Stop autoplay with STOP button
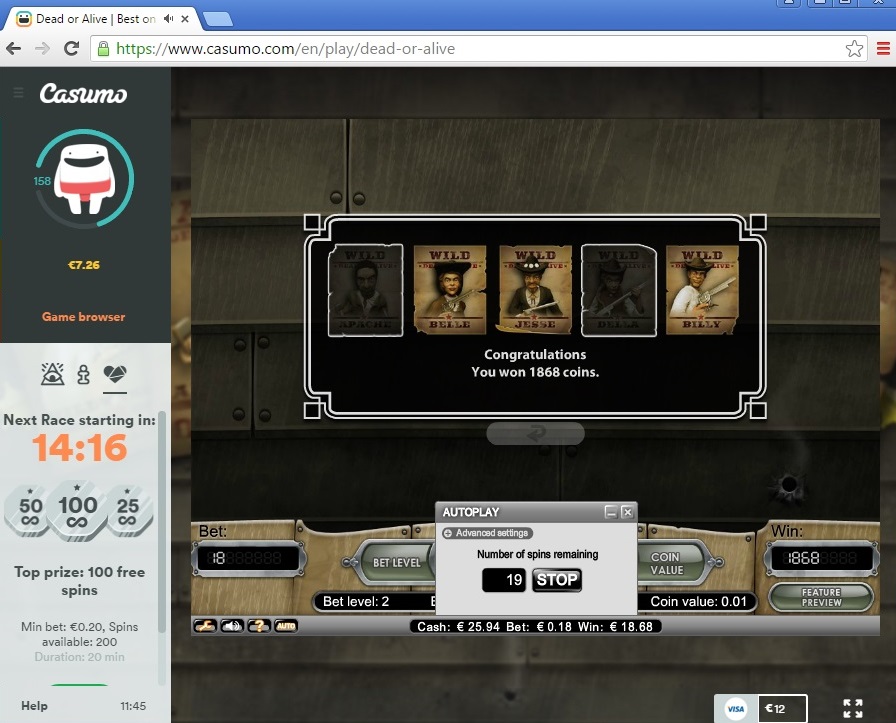 [556, 580]
